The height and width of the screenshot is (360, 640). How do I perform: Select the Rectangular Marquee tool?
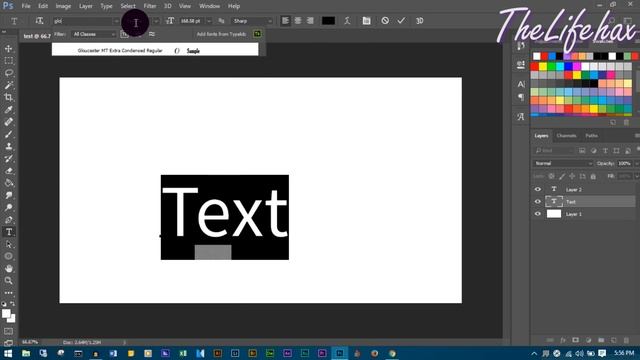click(9, 61)
